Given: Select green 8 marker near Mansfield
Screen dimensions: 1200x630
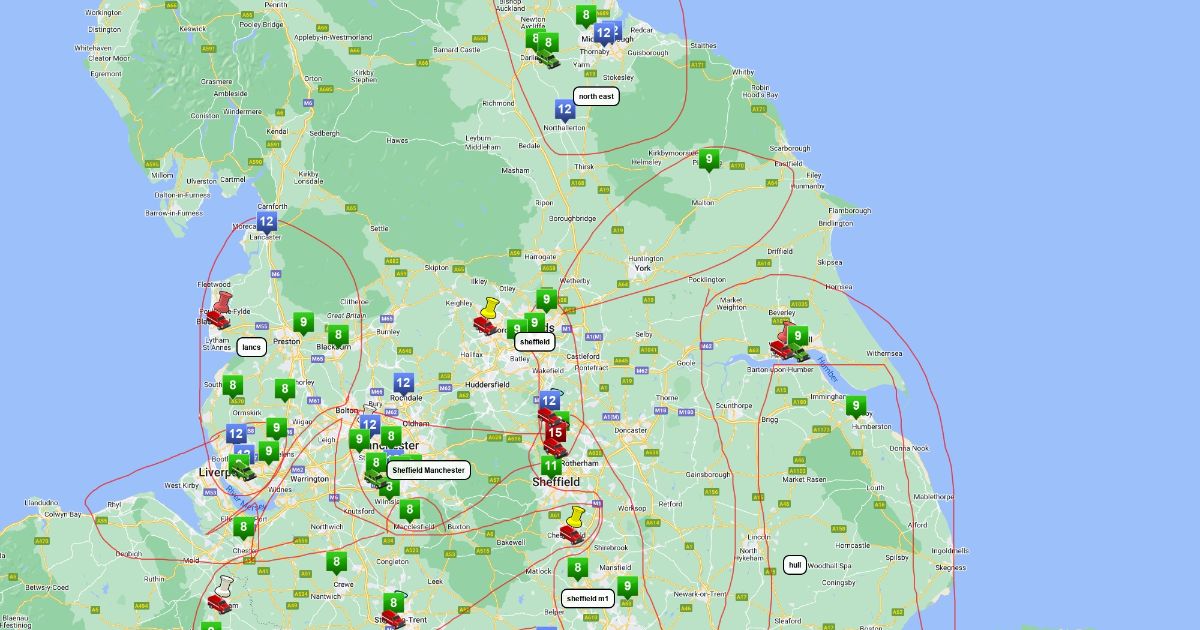Looking at the screenshot, I should pos(577,569).
